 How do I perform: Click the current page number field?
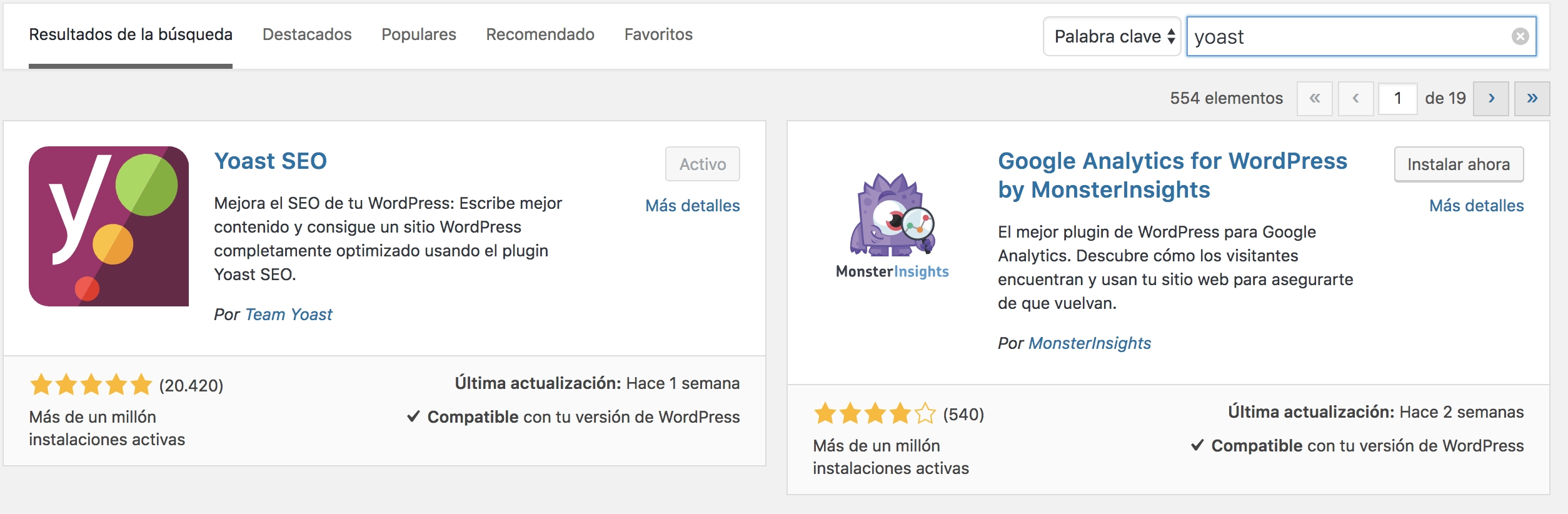click(x=1397, y=98)
